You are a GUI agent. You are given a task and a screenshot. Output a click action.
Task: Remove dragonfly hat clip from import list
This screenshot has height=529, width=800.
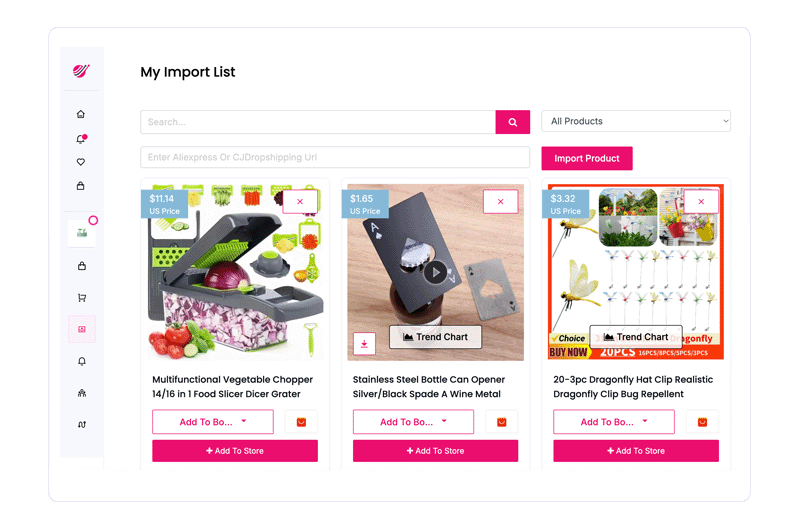[x=701, y=201]
